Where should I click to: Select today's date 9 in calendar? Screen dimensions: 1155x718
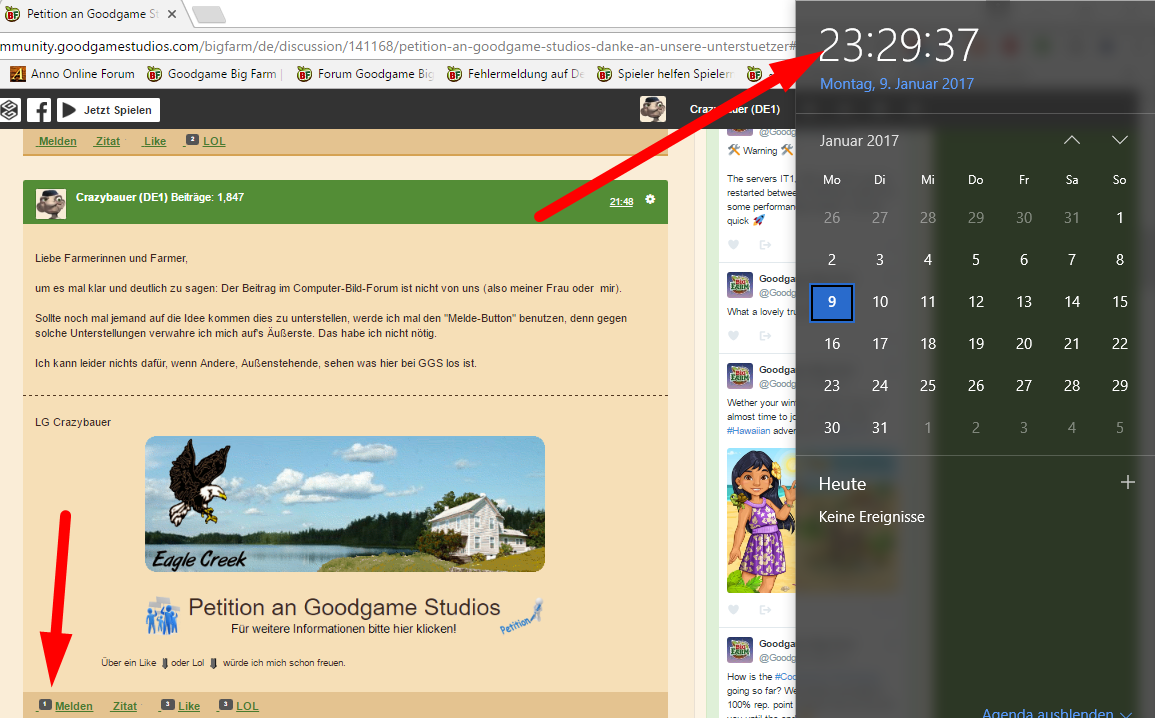tap(832, 302)
